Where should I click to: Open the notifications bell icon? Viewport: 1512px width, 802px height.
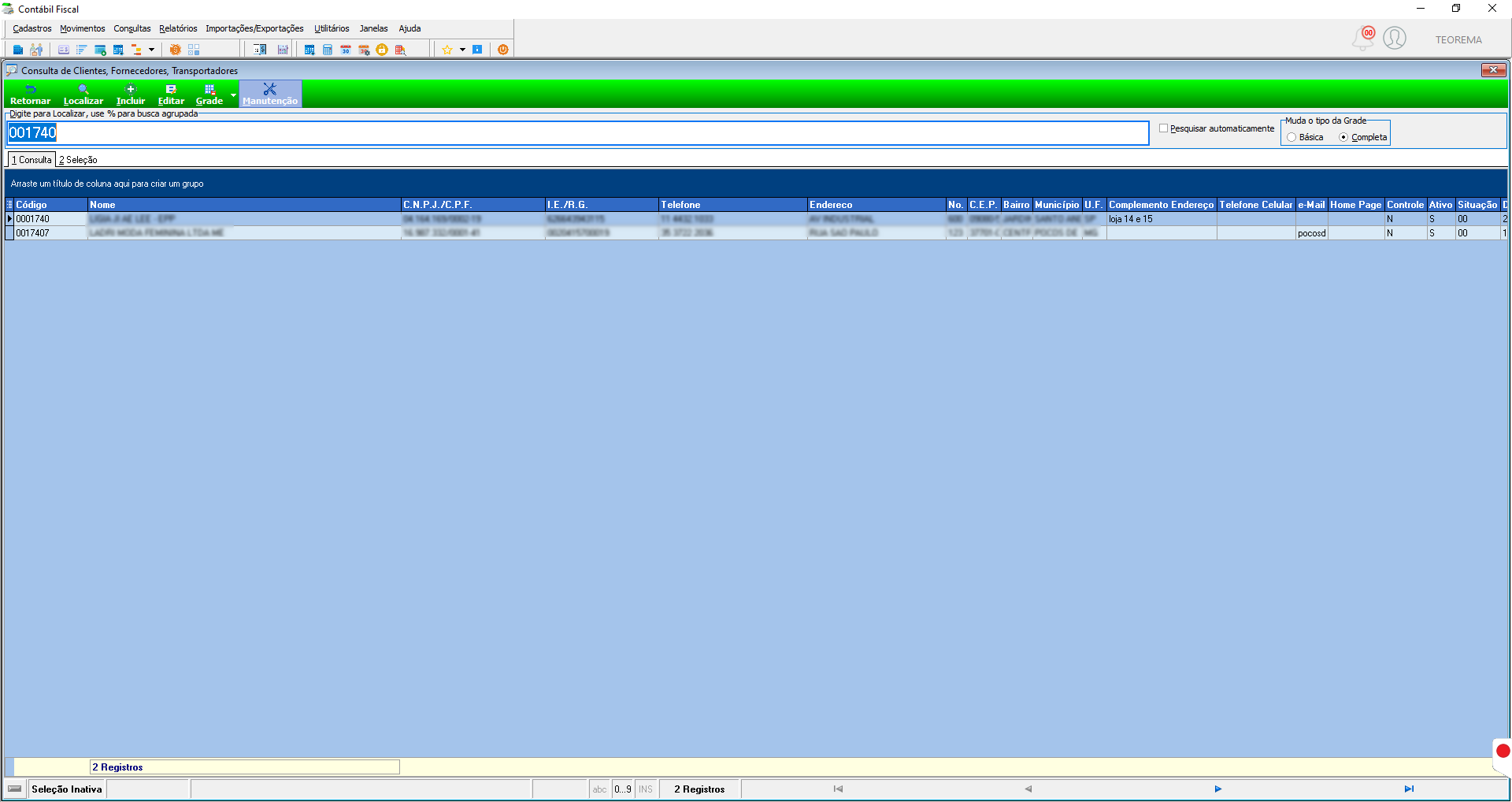[1363, 39]
